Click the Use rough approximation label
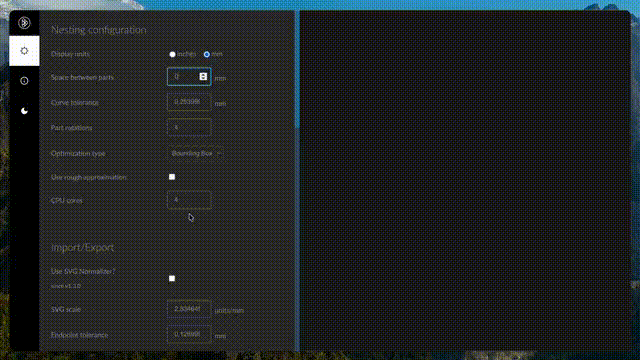Screen dimensions: 640x360 [x=89, y=177]
